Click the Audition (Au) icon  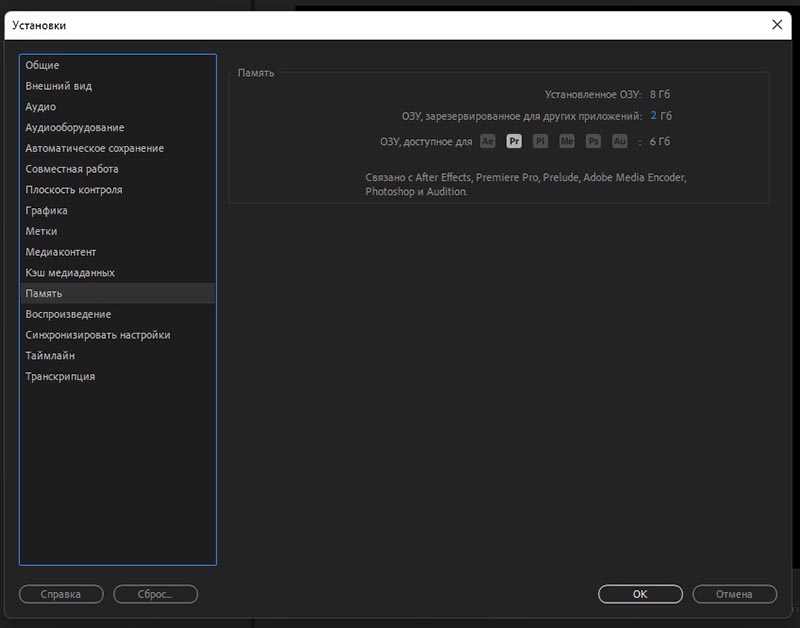[x=620, y=142]
